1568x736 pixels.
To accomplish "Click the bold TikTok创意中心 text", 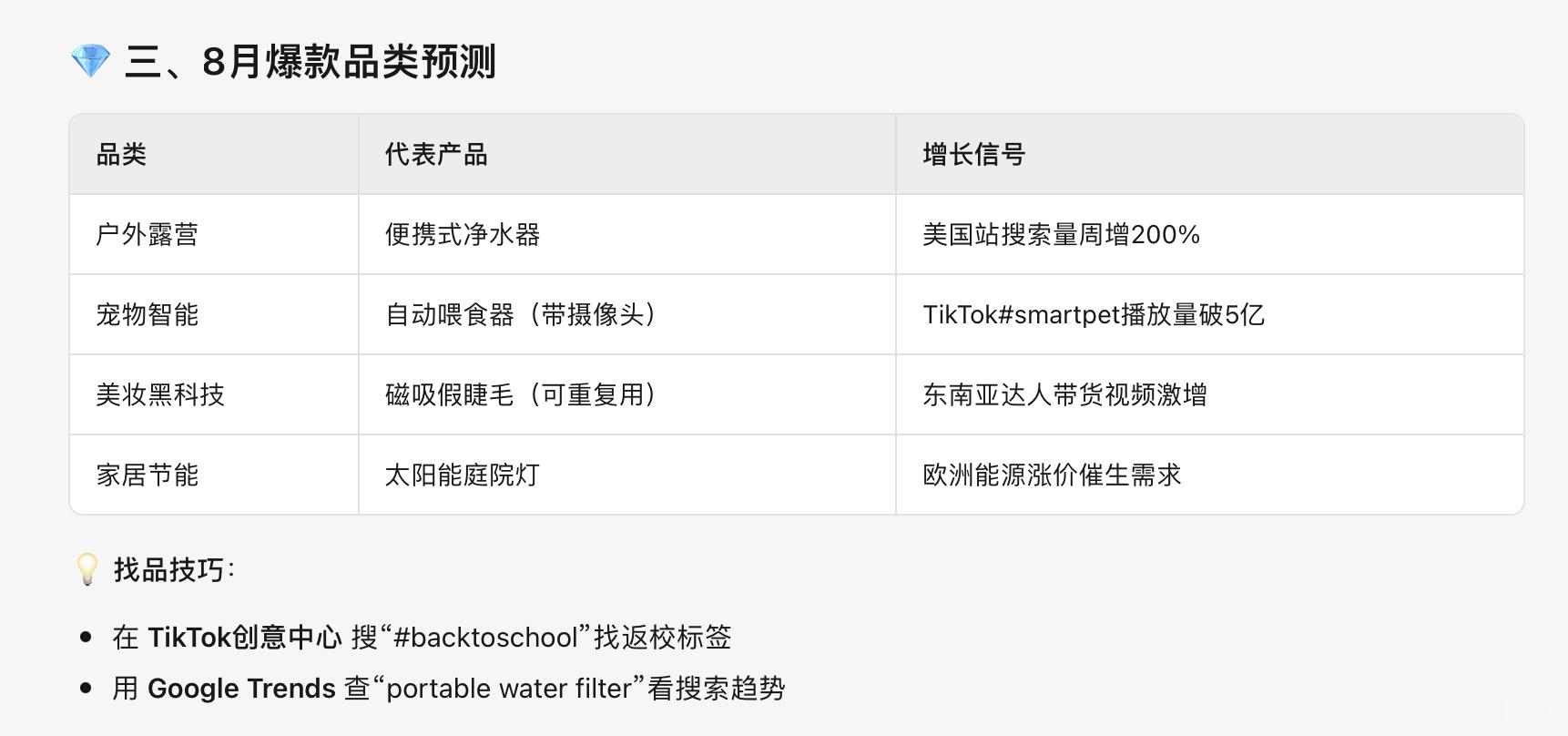I will pos(245,637).
